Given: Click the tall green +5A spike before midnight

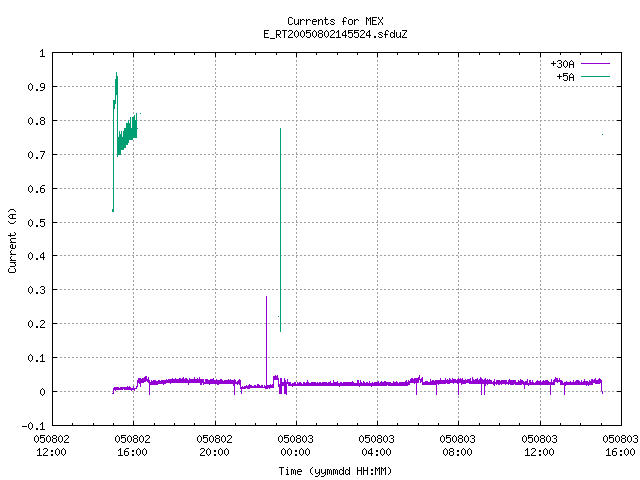Looking at the screenshot, I should [x=280, y=230].
